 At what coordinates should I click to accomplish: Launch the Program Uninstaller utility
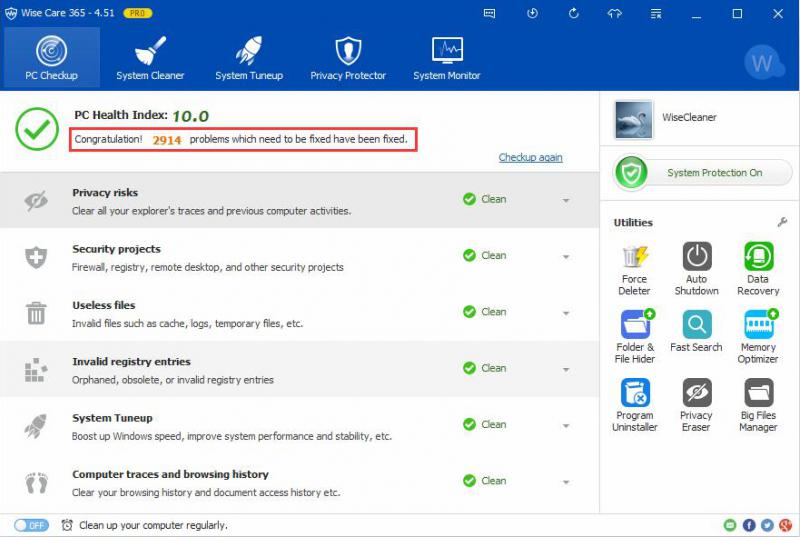pos(635,405)
